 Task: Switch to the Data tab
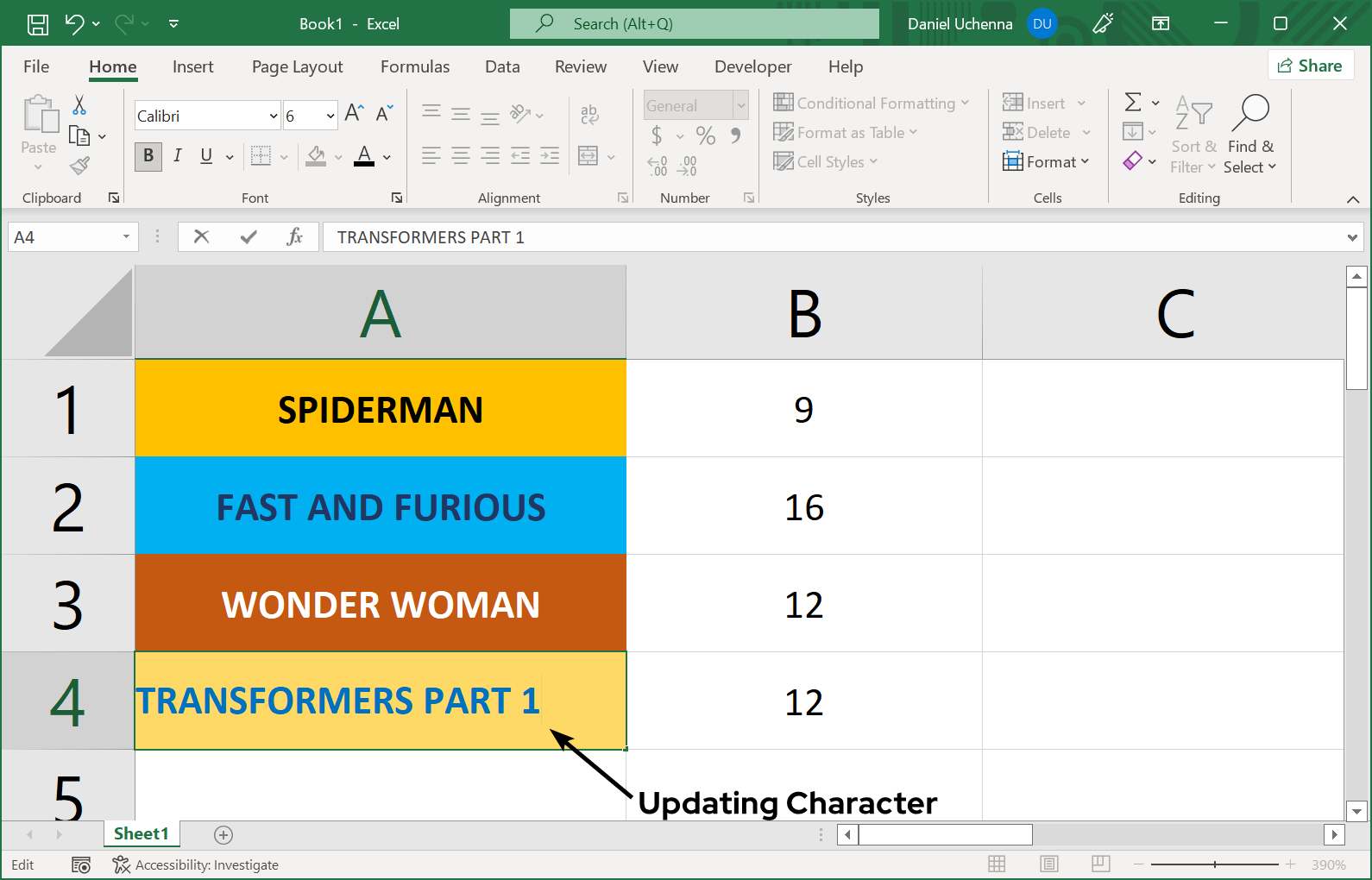(502, 66)
